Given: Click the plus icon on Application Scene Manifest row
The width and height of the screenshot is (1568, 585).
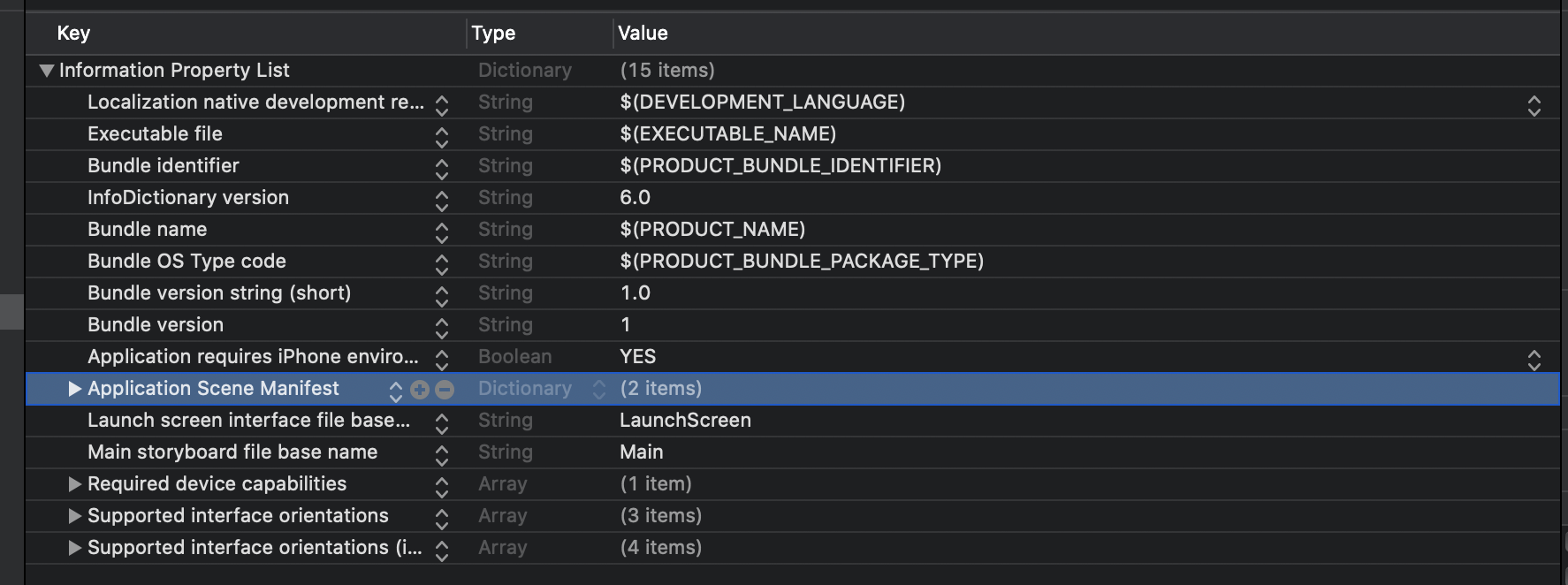Looking at the screenshot, I should click(420, 390).
